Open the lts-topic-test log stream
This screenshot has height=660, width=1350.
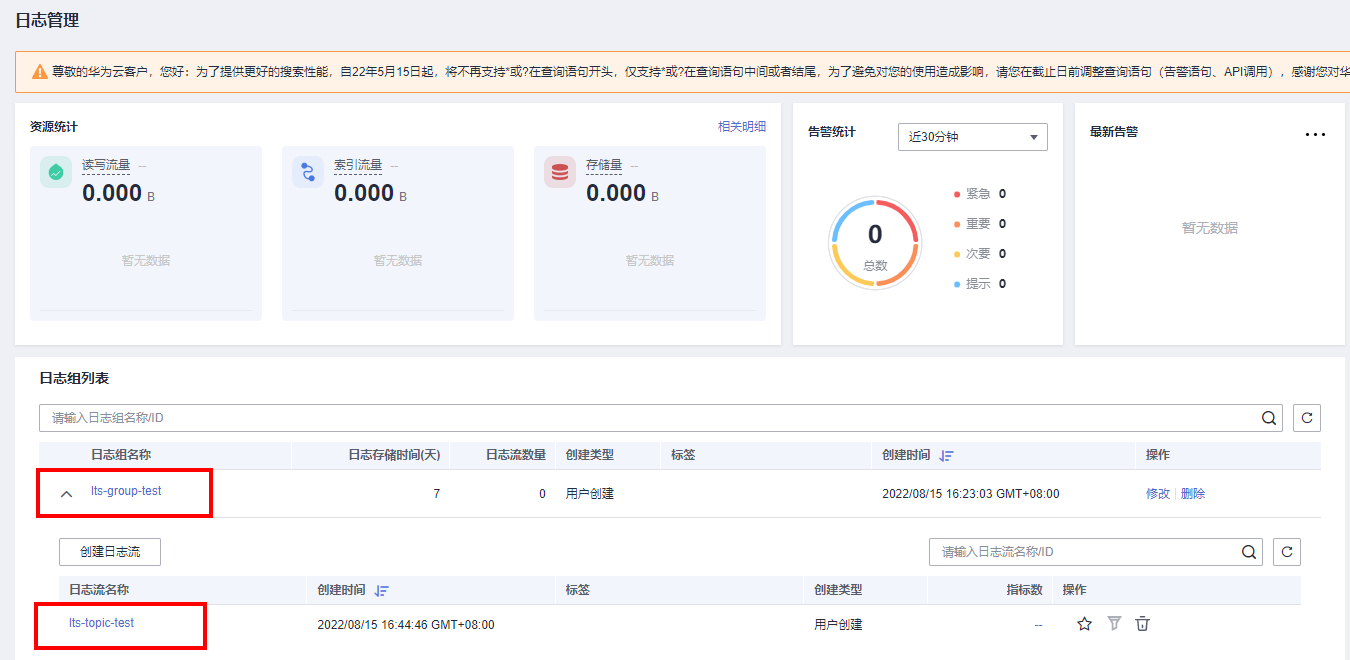(x=101, y=623)
